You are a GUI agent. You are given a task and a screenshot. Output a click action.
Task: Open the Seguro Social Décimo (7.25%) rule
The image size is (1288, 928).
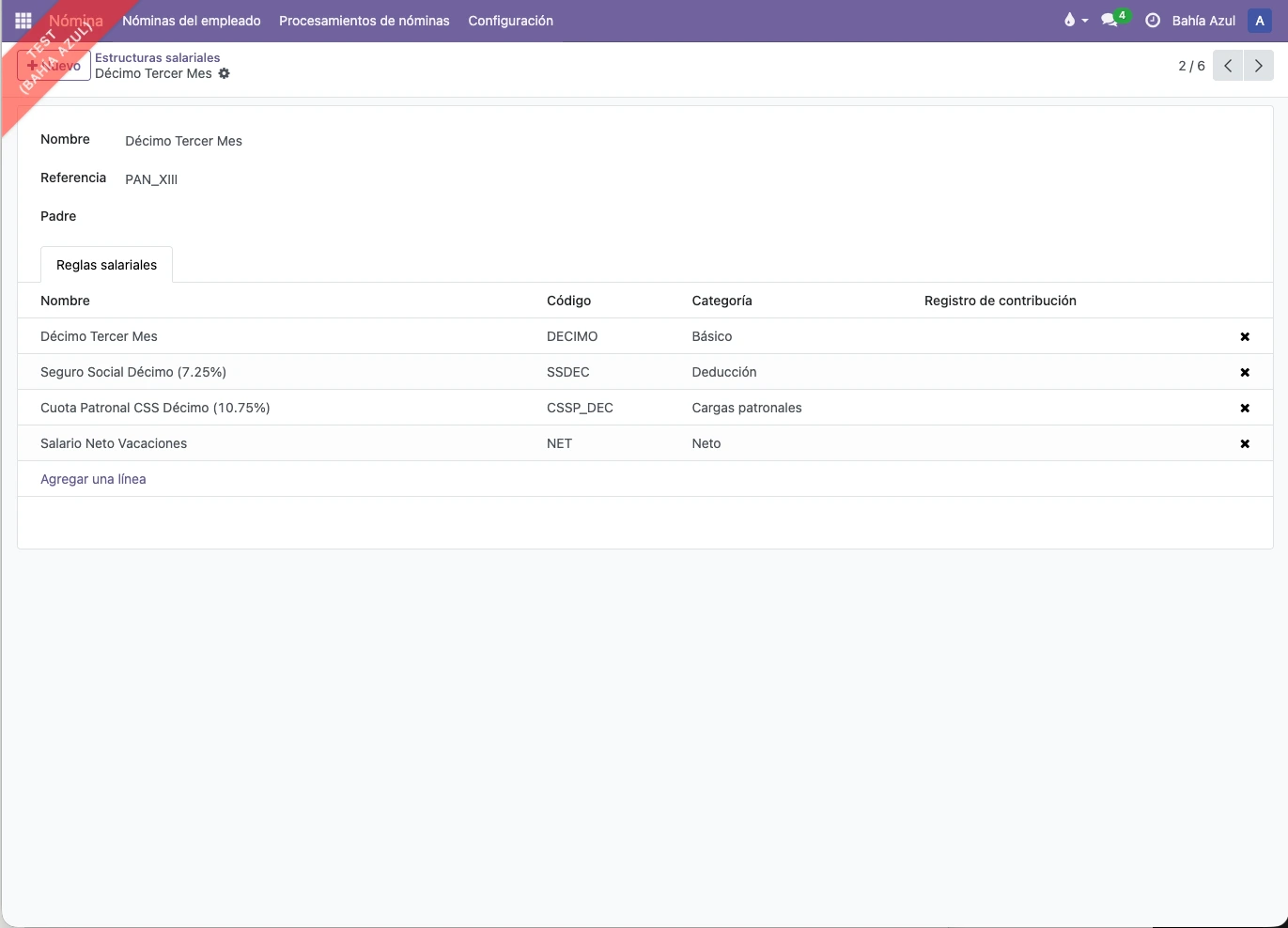pos(133,372)
